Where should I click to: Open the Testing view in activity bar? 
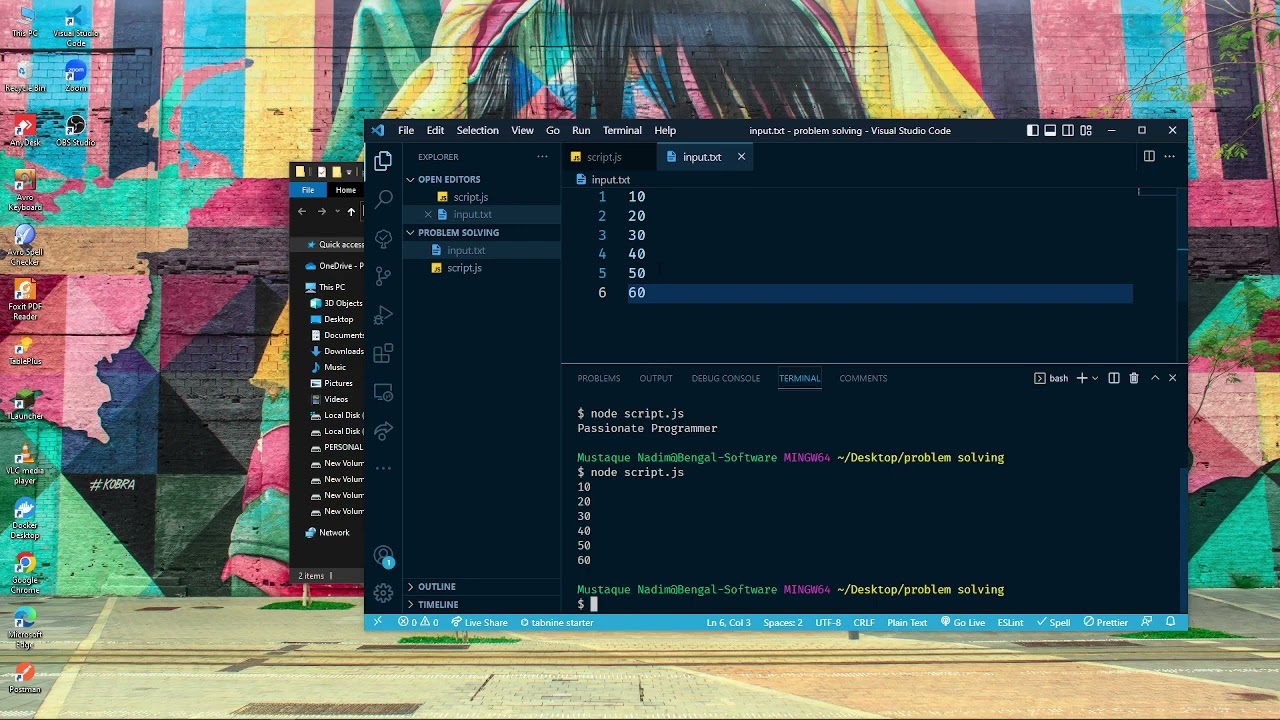383,237
